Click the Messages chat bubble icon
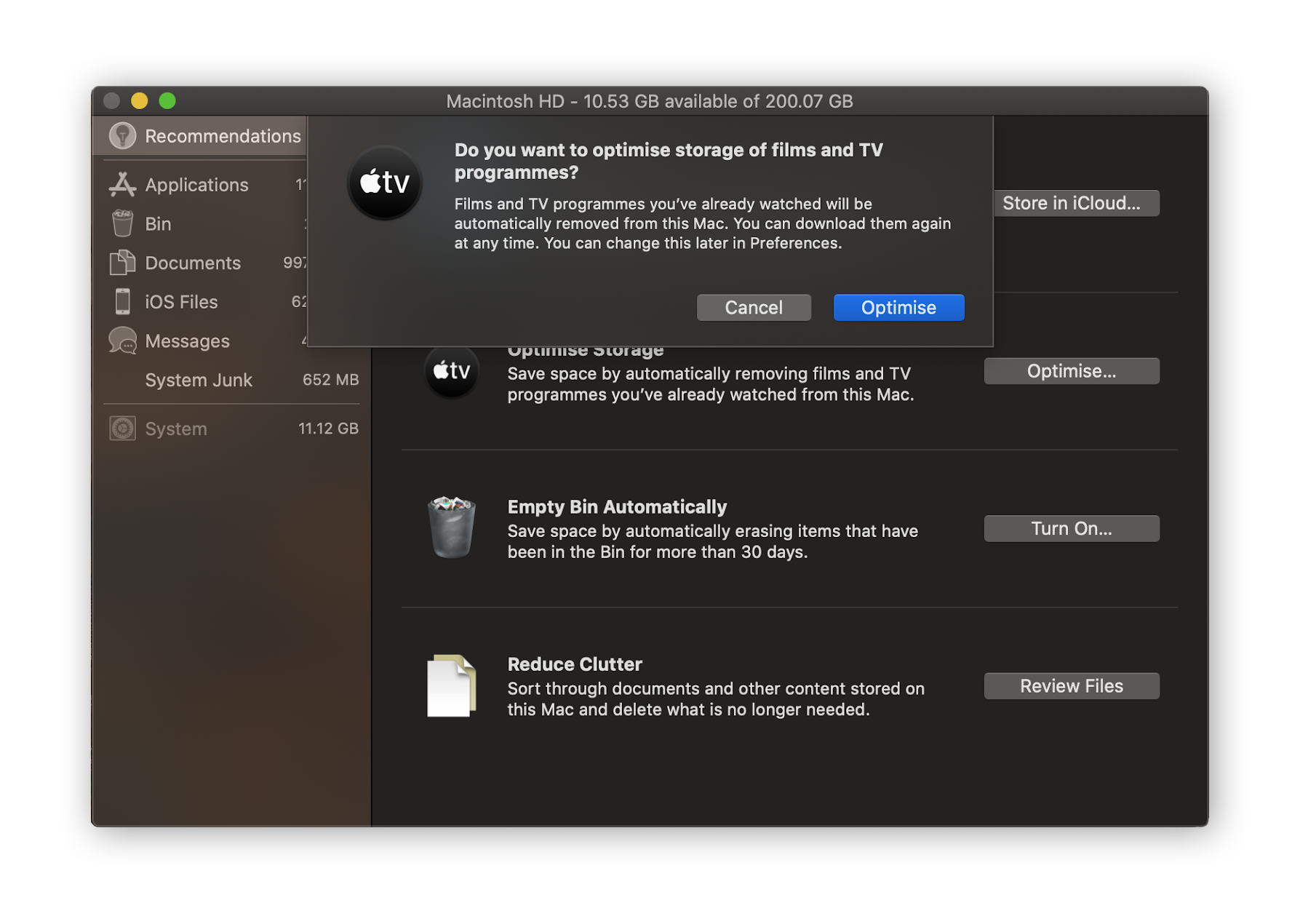 click(x=122, y=340)
